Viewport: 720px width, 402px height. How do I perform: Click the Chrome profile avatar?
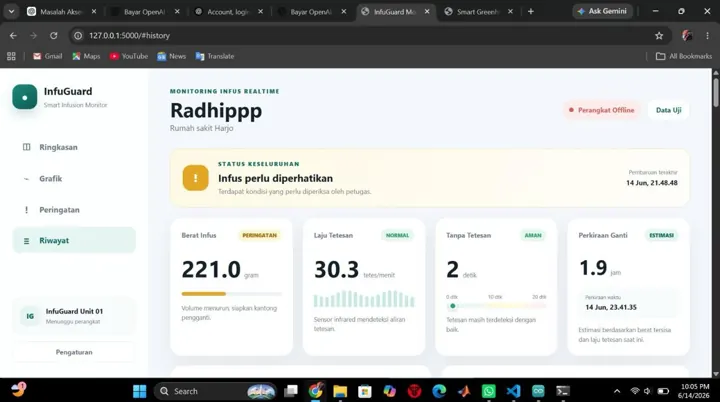[x=687, y=35]
